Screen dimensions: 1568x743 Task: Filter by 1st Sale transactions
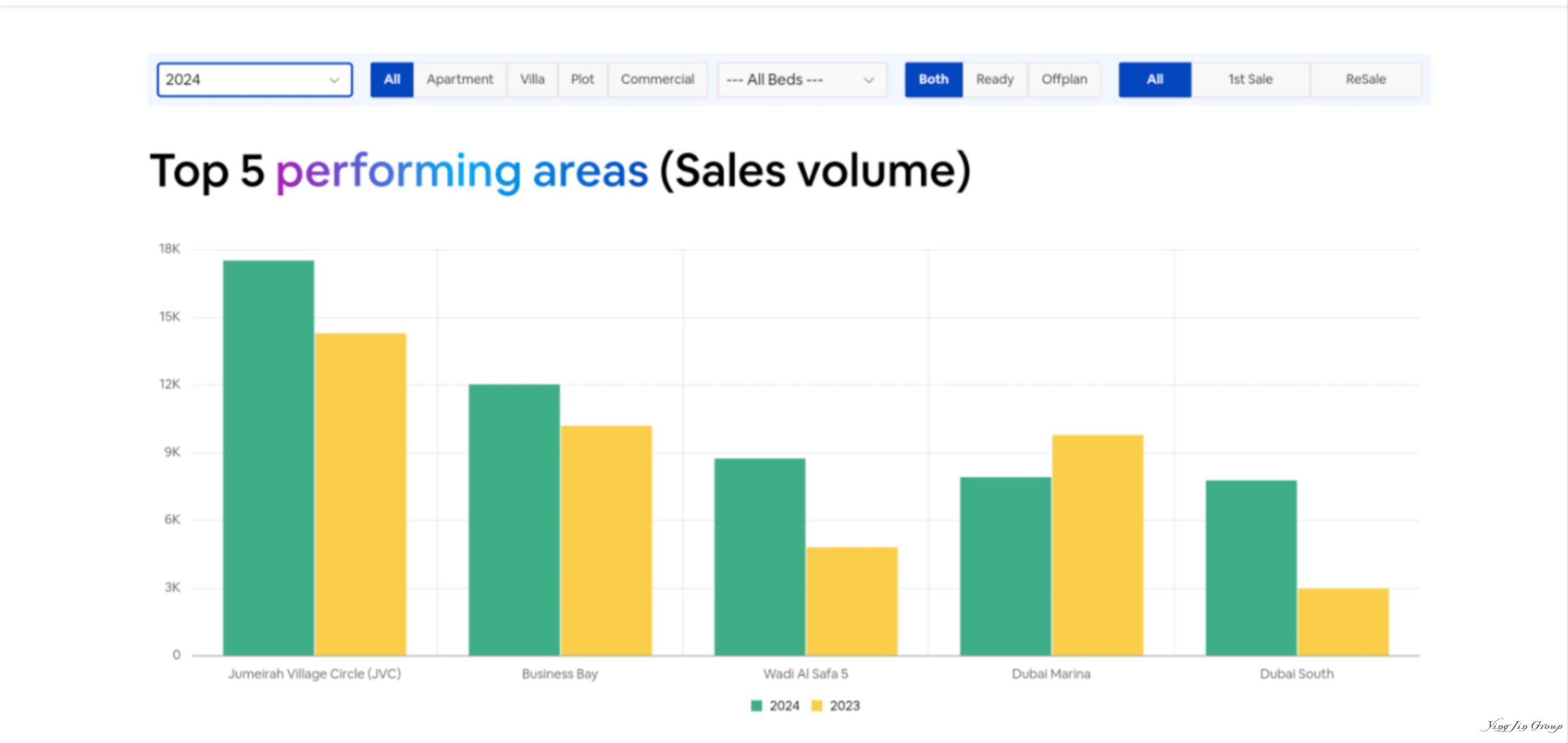tap(1249, 79)
